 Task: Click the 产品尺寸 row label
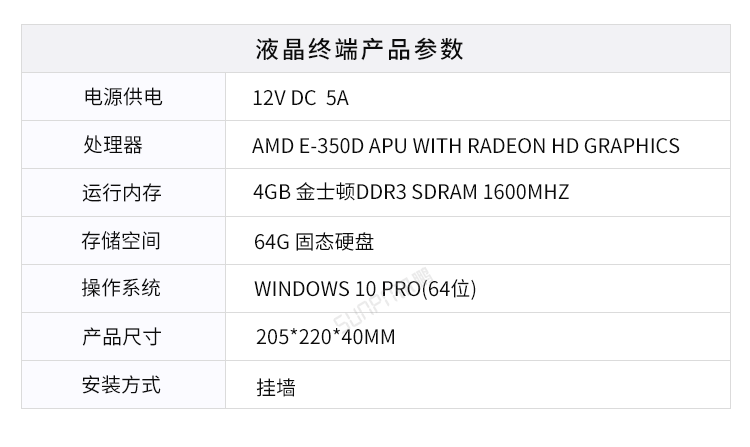[x=121, y=337]
